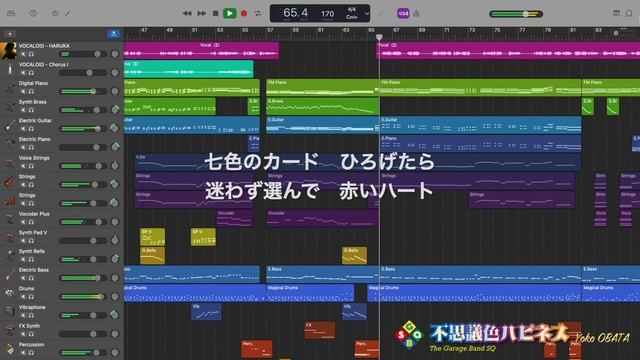Screen dimensions: 640x360
Task: Click bar 71 on the ruler
Action: (x=447, y=30)
